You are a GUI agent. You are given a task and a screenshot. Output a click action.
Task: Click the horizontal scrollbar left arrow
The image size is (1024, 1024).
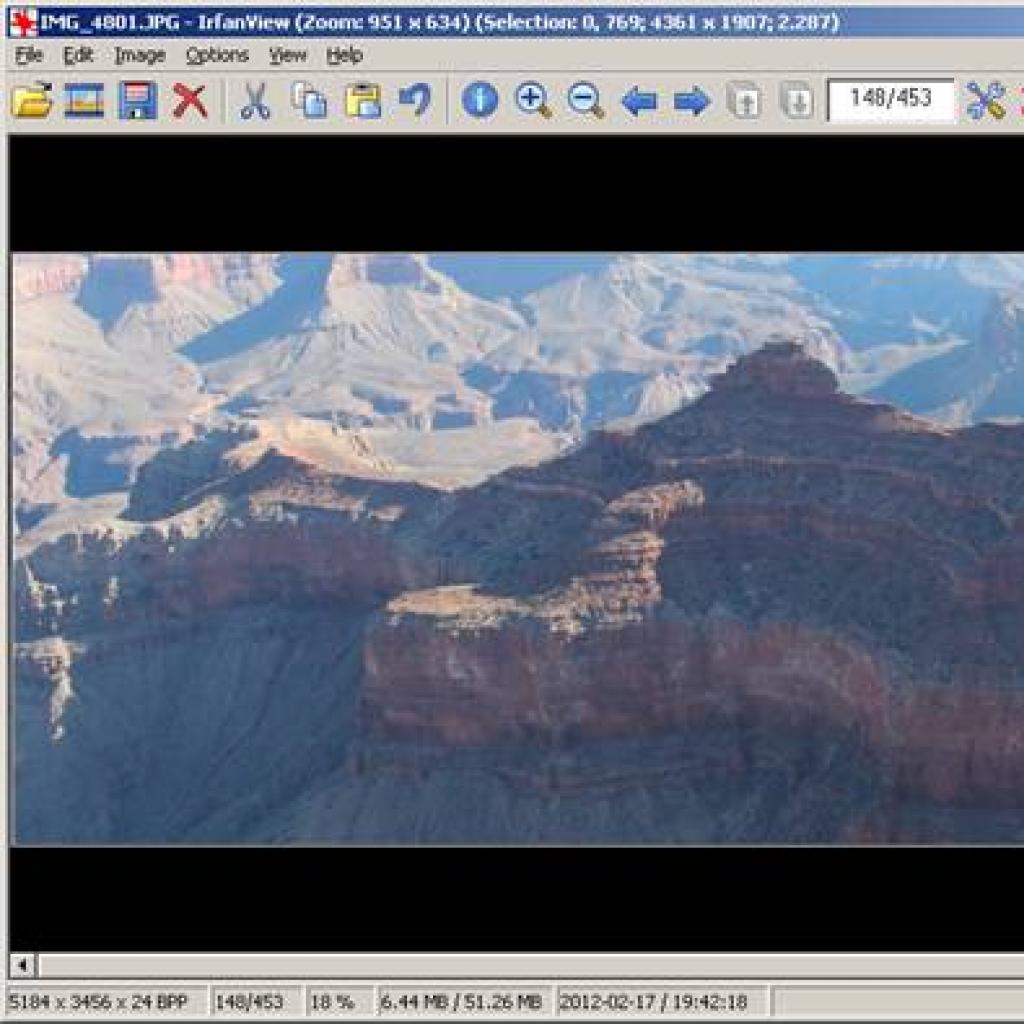pos(23,965)
